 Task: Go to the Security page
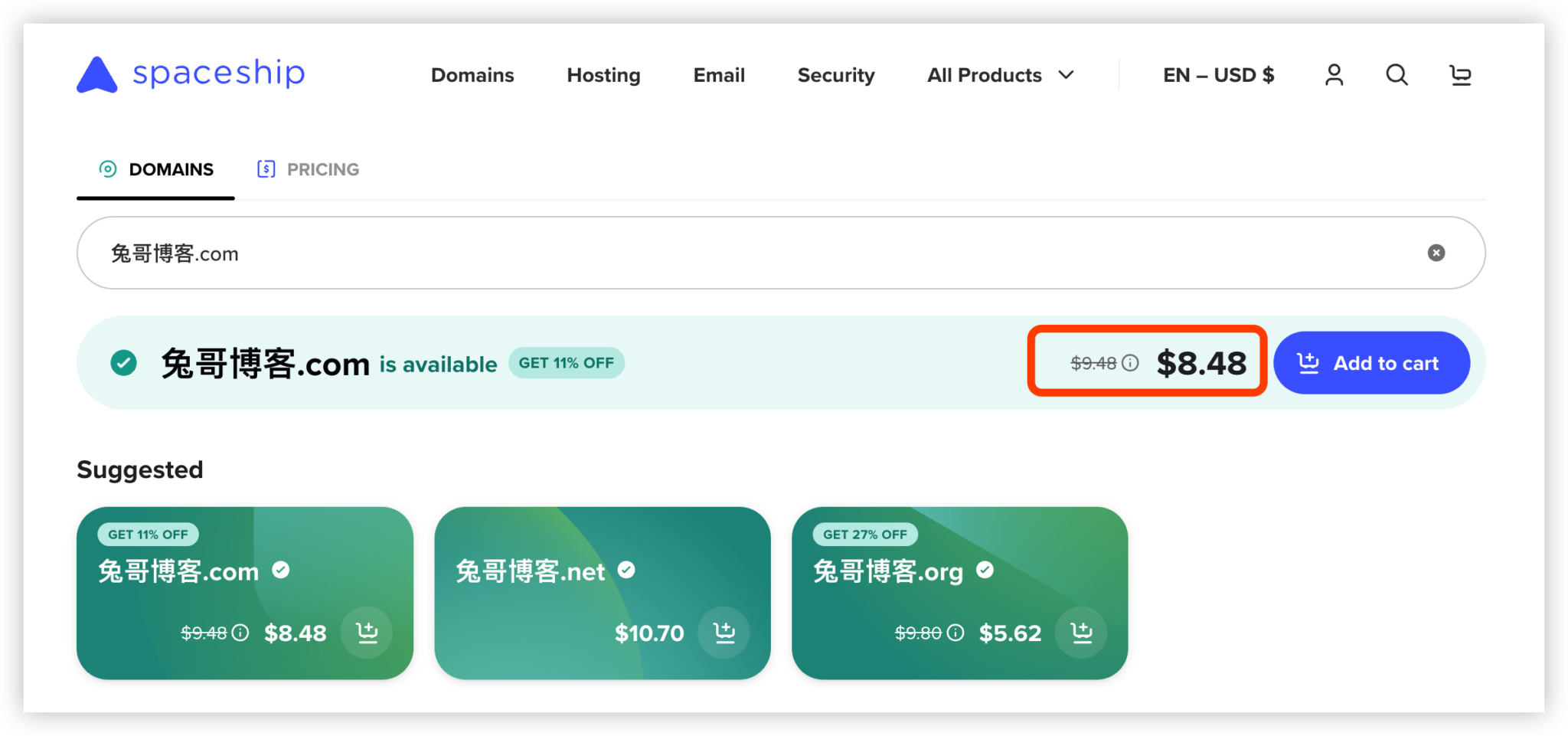(835, 75)
